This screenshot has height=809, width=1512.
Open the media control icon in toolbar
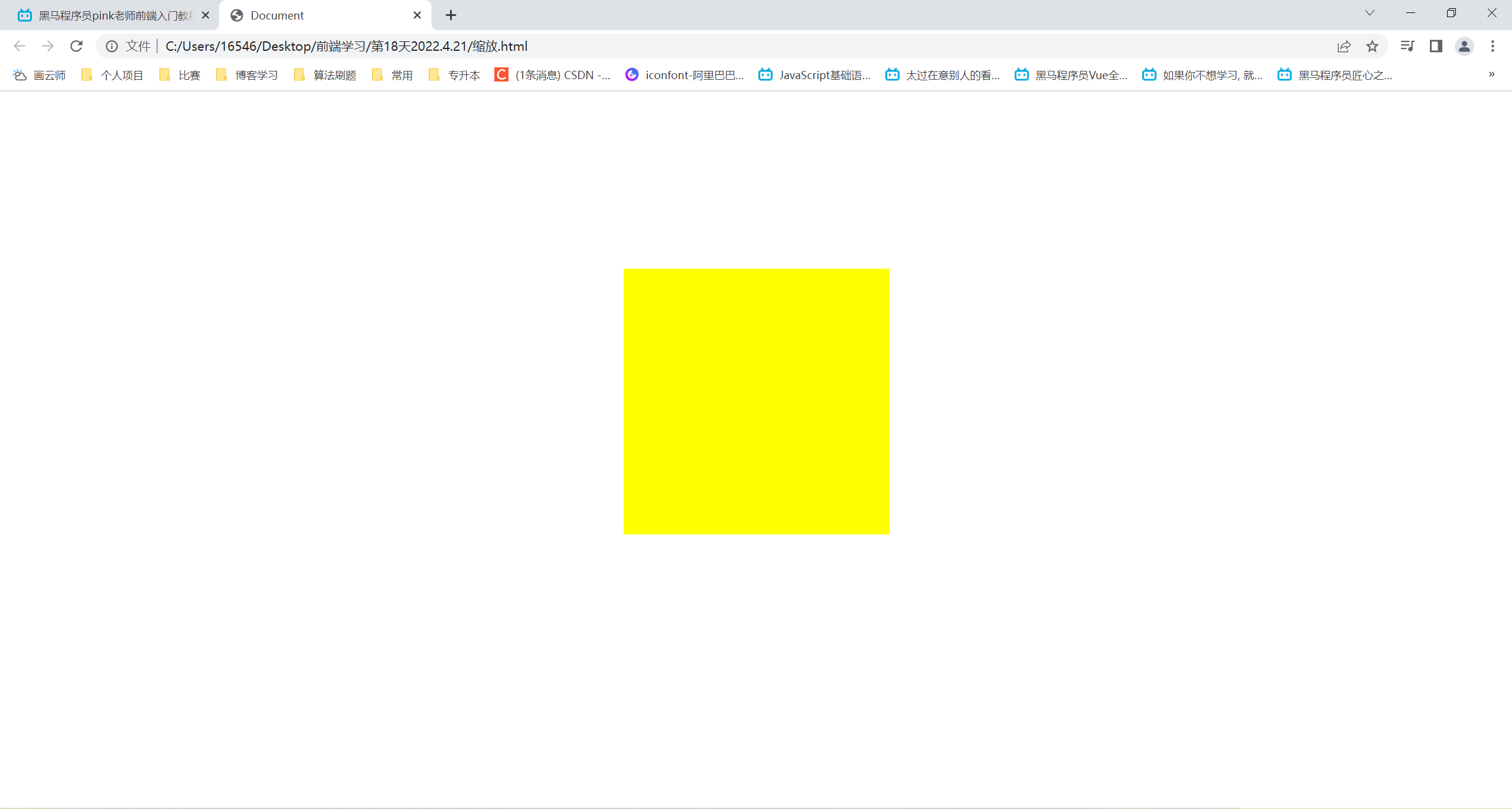(1407, 46)
